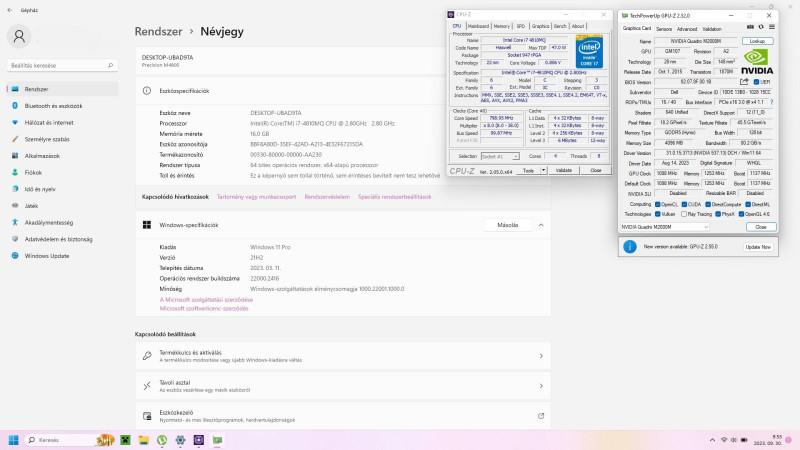800x450 pixels.
Task: Show hidden tray icons chevron
Action: tap(712, 440)
